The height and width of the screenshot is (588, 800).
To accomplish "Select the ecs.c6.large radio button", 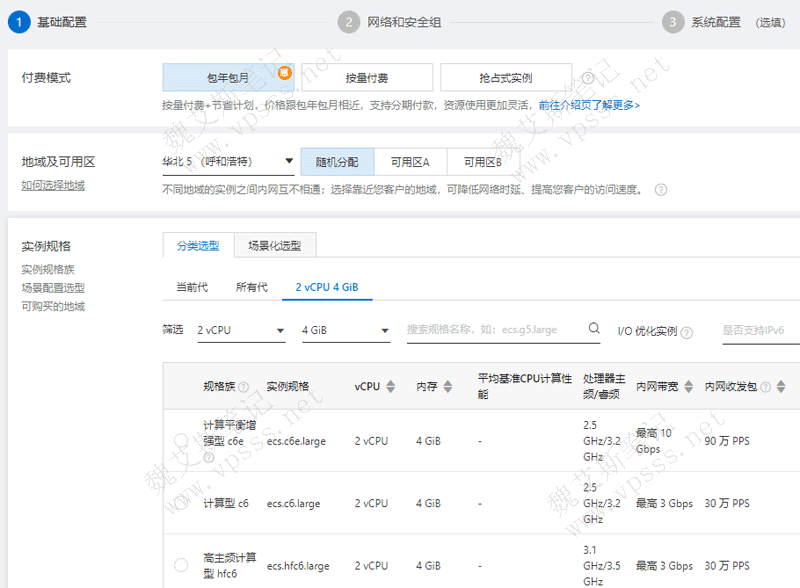I will (x=181, y=503).
